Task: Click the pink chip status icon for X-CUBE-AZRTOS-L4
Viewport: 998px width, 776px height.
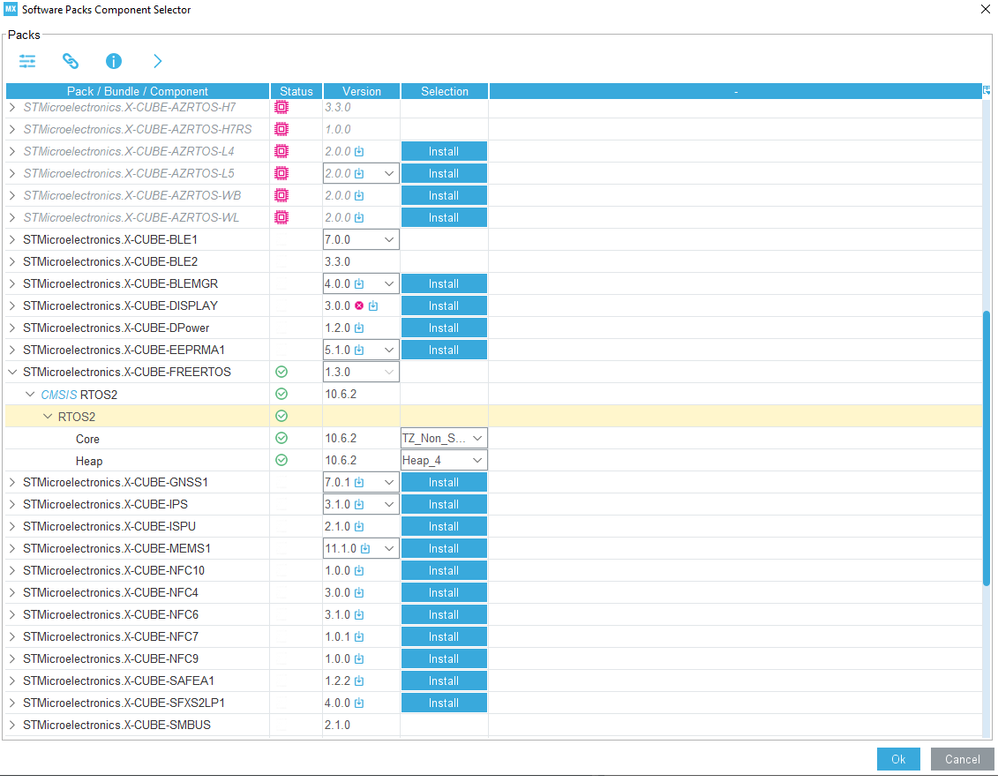Action: (x=281, y=152)
